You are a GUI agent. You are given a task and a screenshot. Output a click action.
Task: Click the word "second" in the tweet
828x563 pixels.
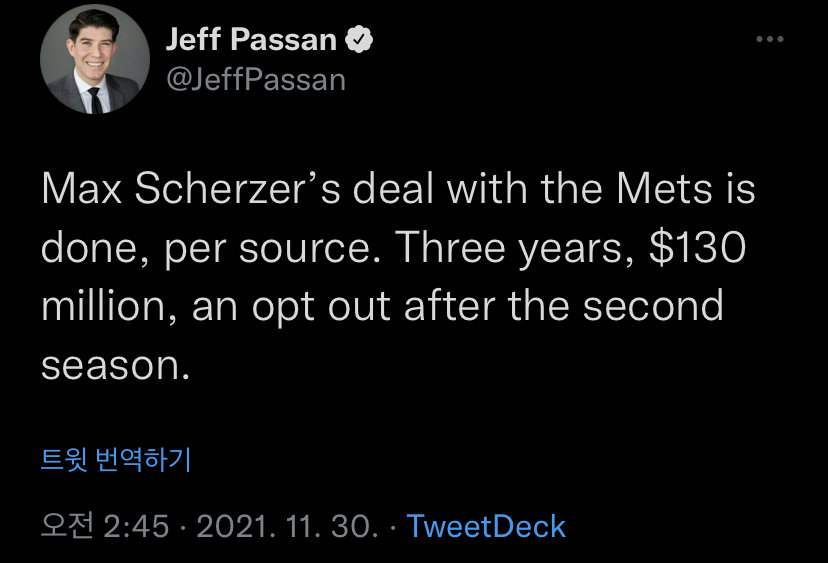pyautogui.click(x=653, y=307)
